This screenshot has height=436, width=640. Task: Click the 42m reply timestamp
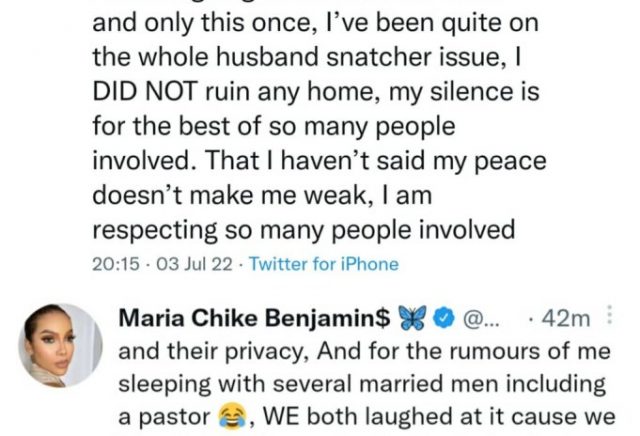[569, 320]
